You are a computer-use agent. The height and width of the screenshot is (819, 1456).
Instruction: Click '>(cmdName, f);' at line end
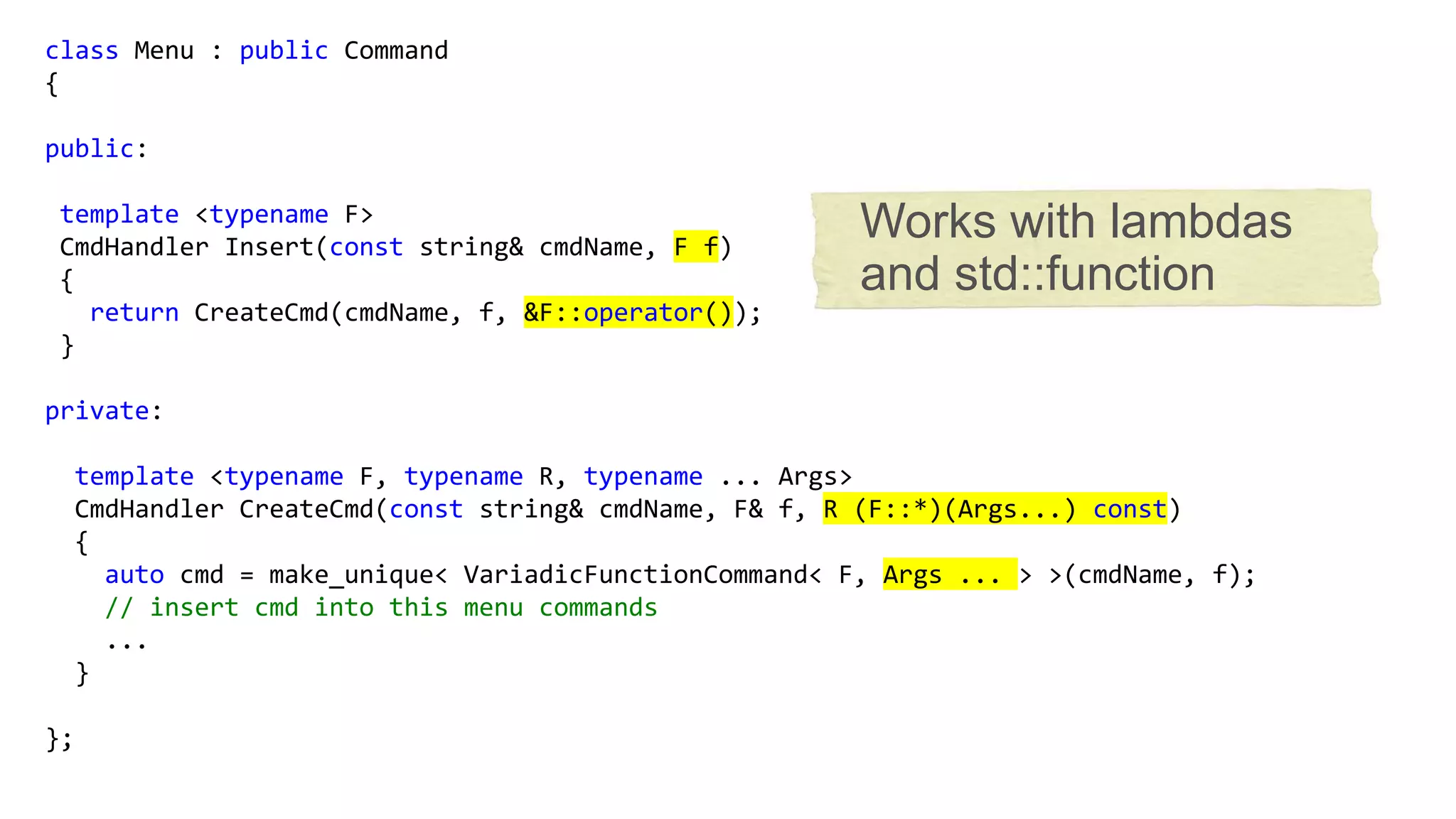coord(1152,574)
